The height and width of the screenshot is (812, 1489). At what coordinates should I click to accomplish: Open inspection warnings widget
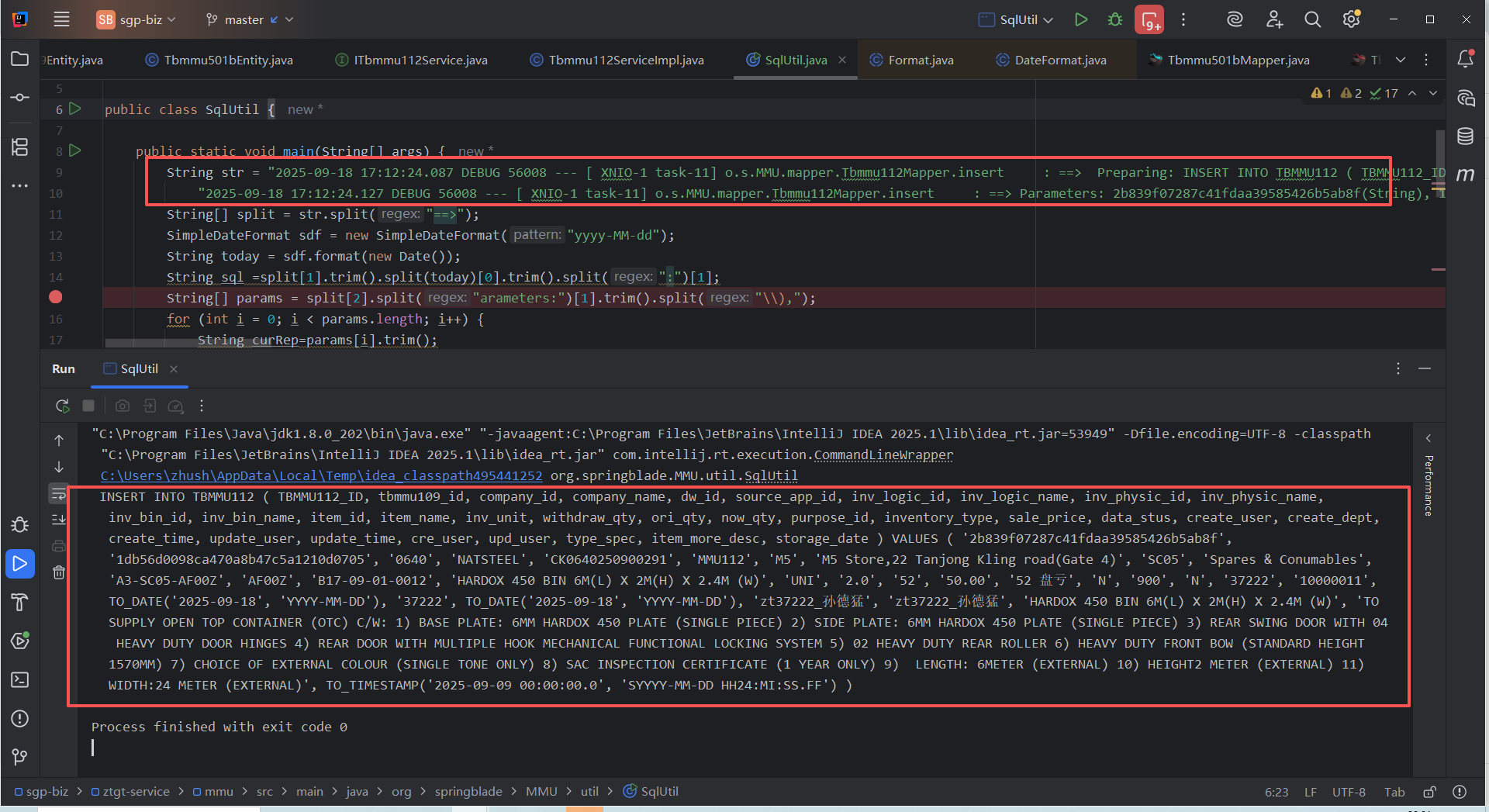[1354, 93]
